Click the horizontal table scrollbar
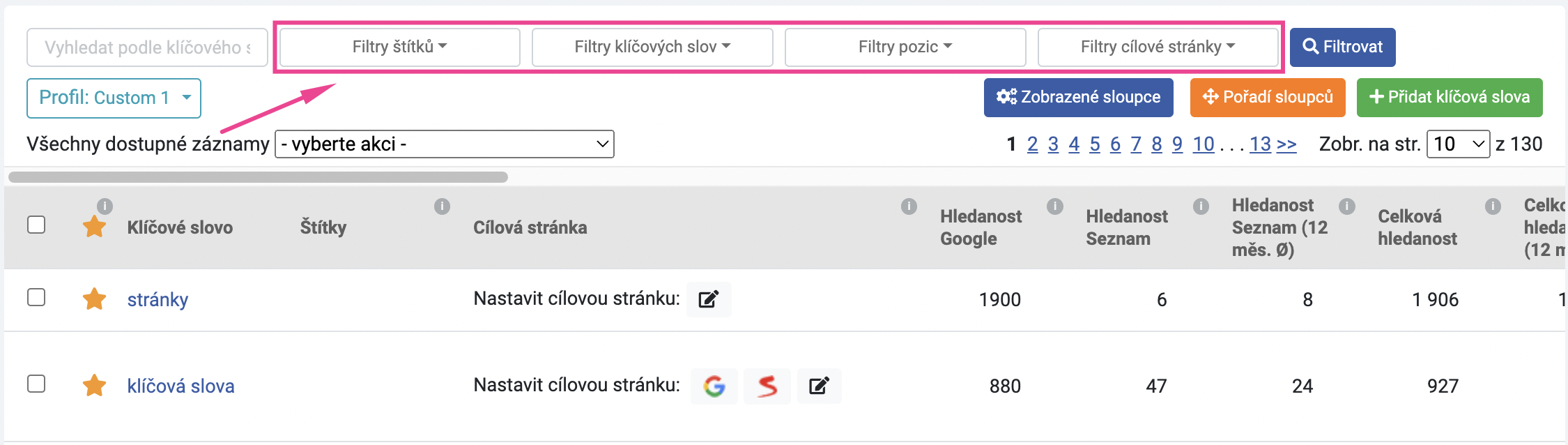Viewport: 1568px width, 445px height. [x=258, y=177]
